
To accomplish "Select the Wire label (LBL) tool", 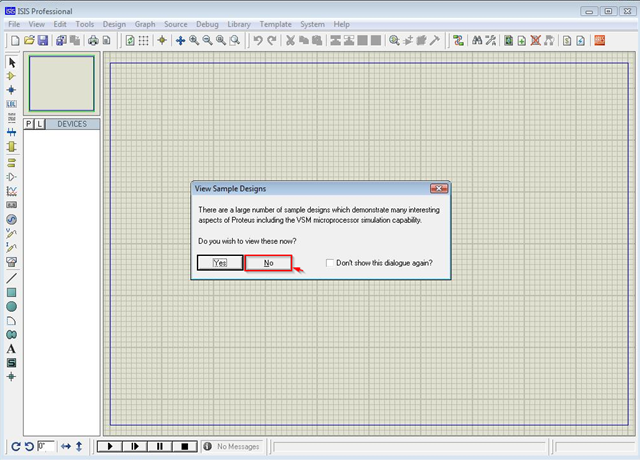I will [11, 104].
